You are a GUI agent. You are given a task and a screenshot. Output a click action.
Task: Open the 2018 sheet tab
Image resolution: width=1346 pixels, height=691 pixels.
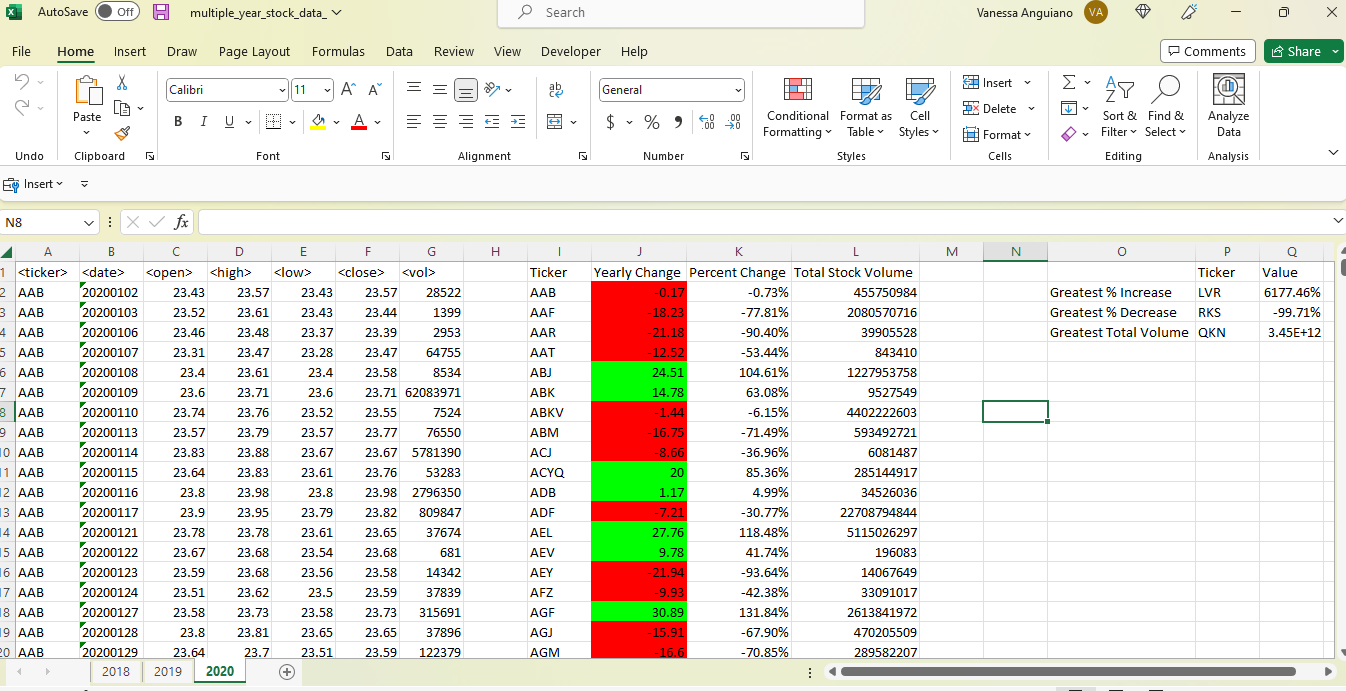click(x=116, y=672)
